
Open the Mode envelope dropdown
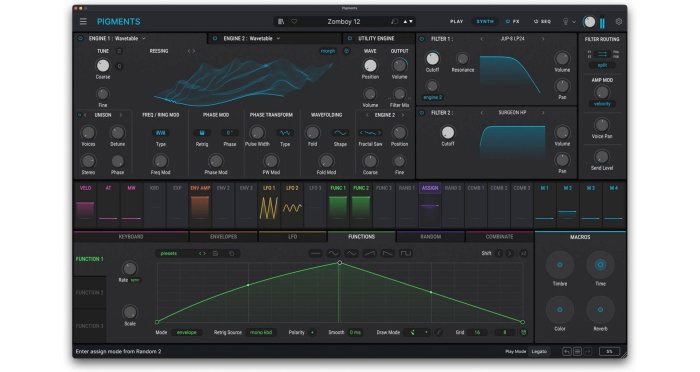click(187, 332)
